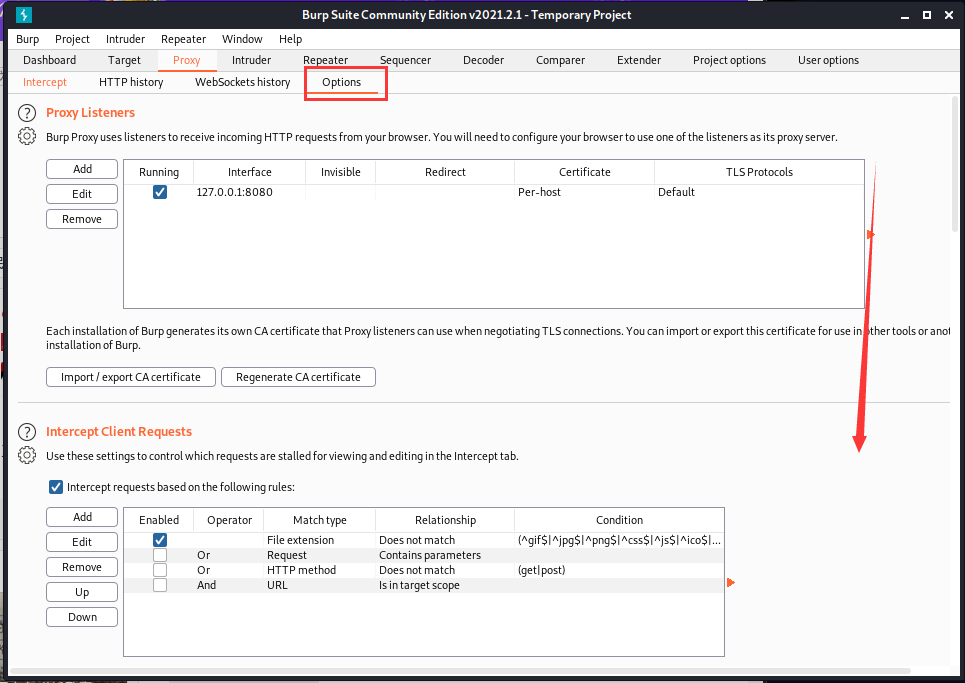Switch to the Sequencer tab

pyautogui.click(x=406, y=60)
